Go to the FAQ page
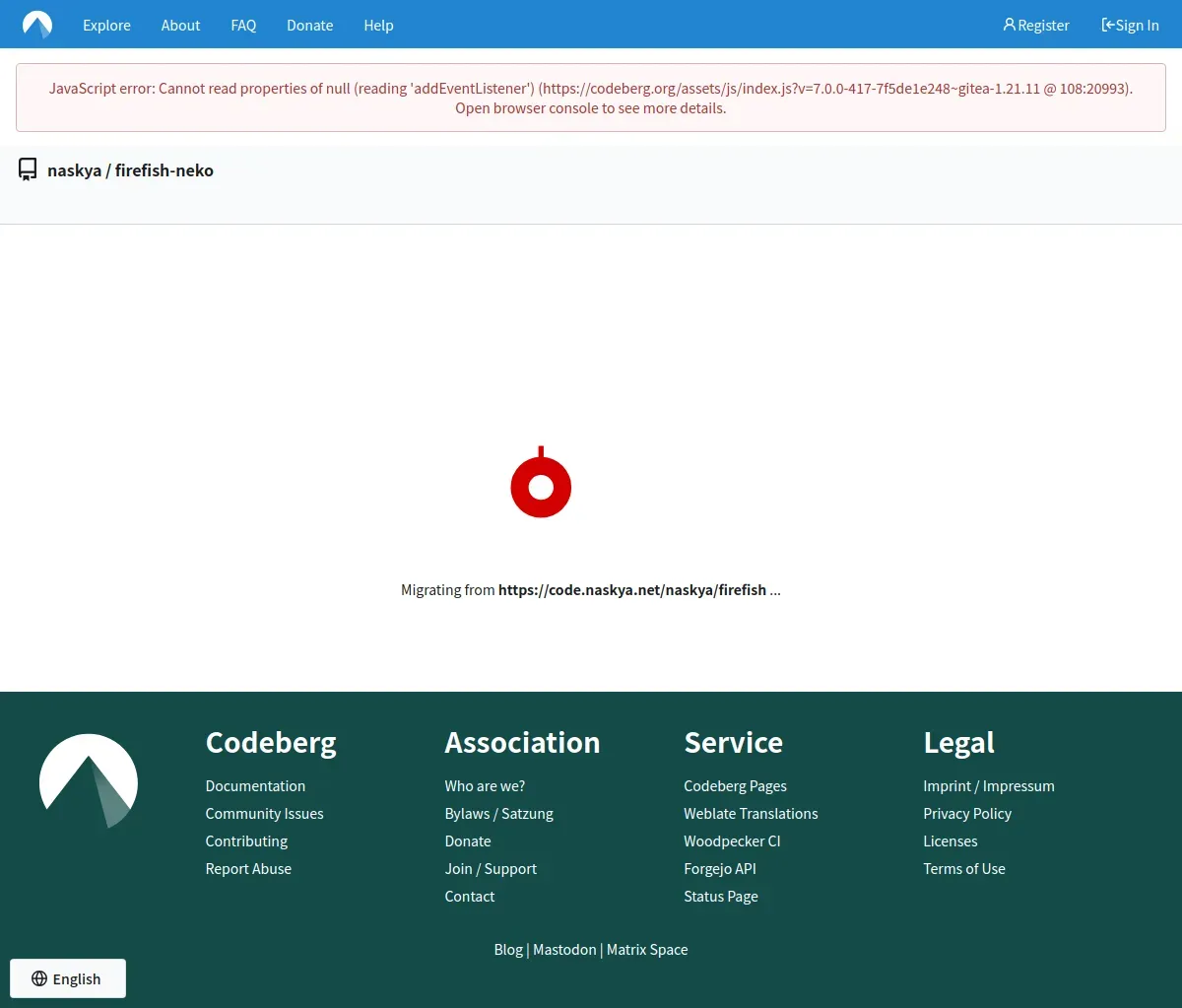This screenshot has width=1182, height=1008. (x=243, y=26)
